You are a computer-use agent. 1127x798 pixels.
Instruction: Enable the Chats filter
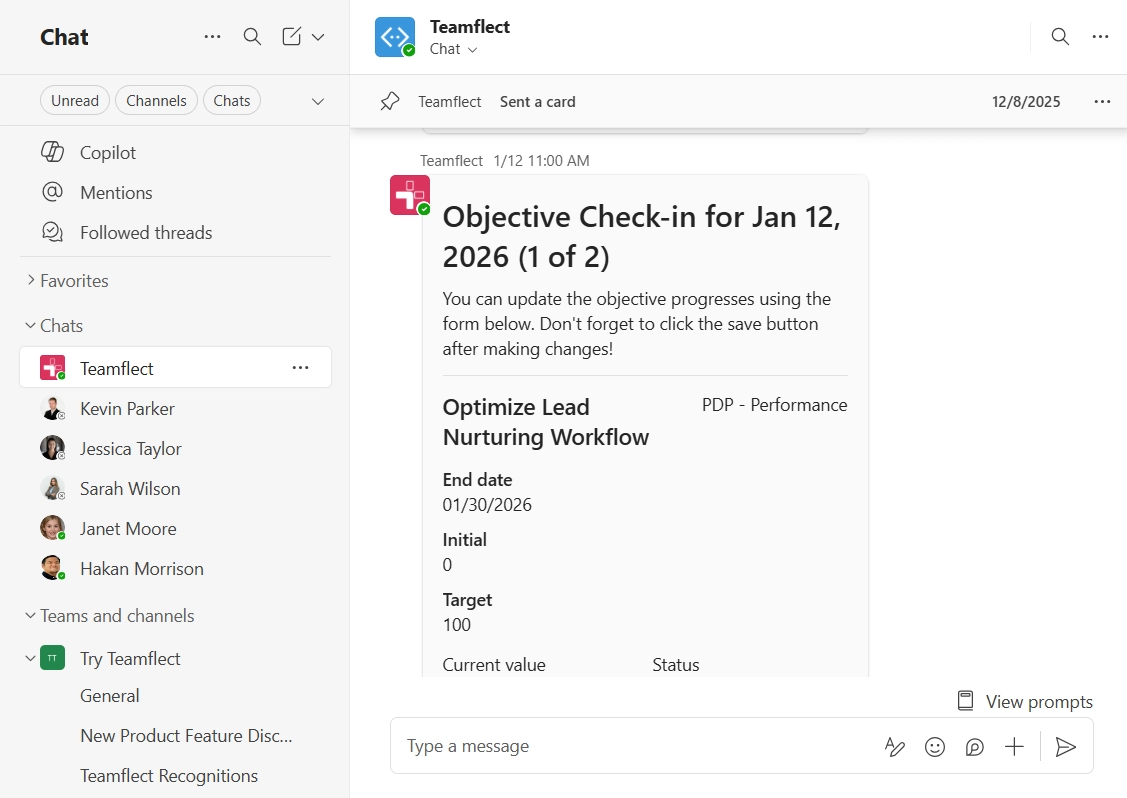coord(231,100)
